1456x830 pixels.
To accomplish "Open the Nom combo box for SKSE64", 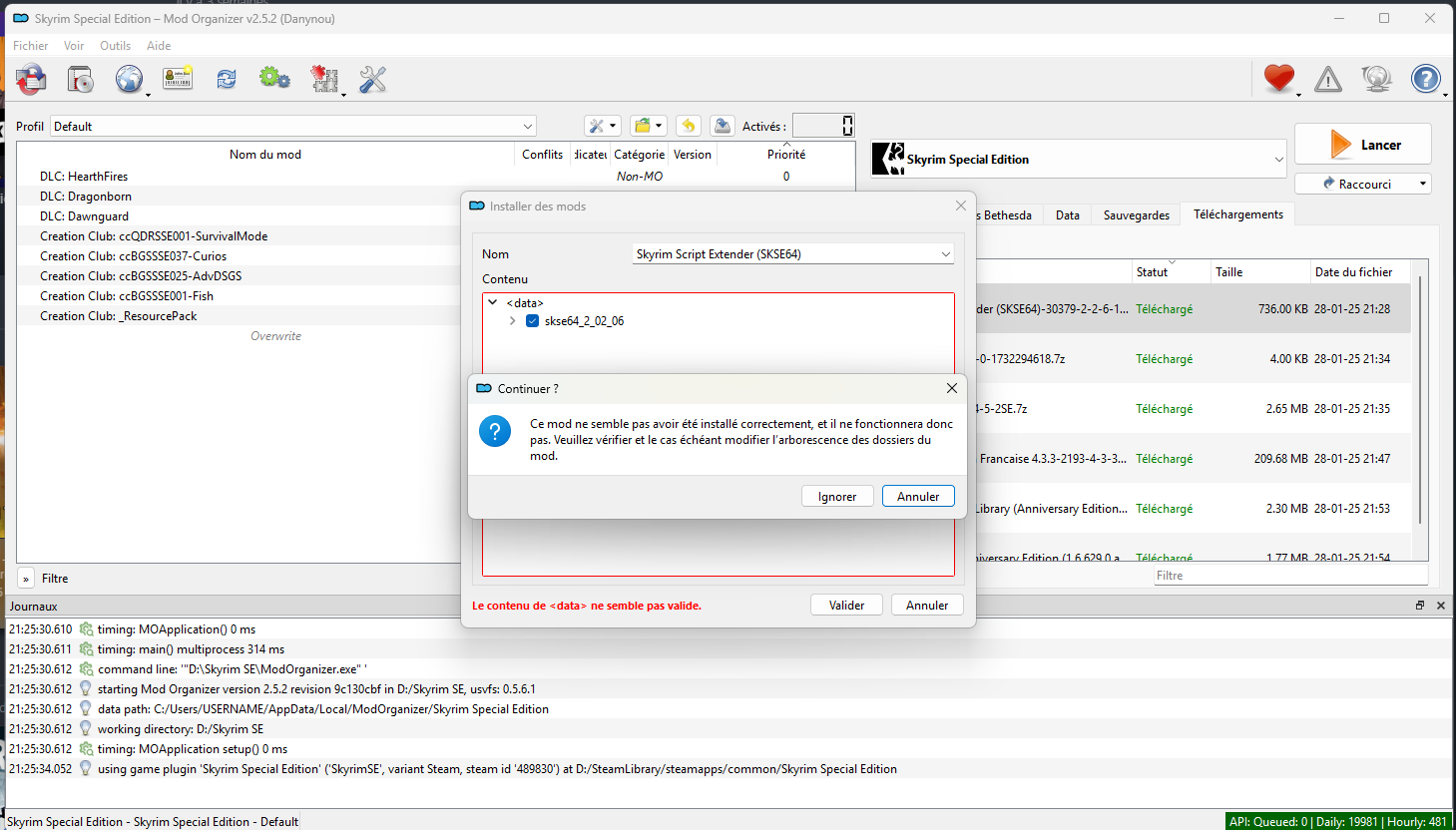I will tap(793, 254).
